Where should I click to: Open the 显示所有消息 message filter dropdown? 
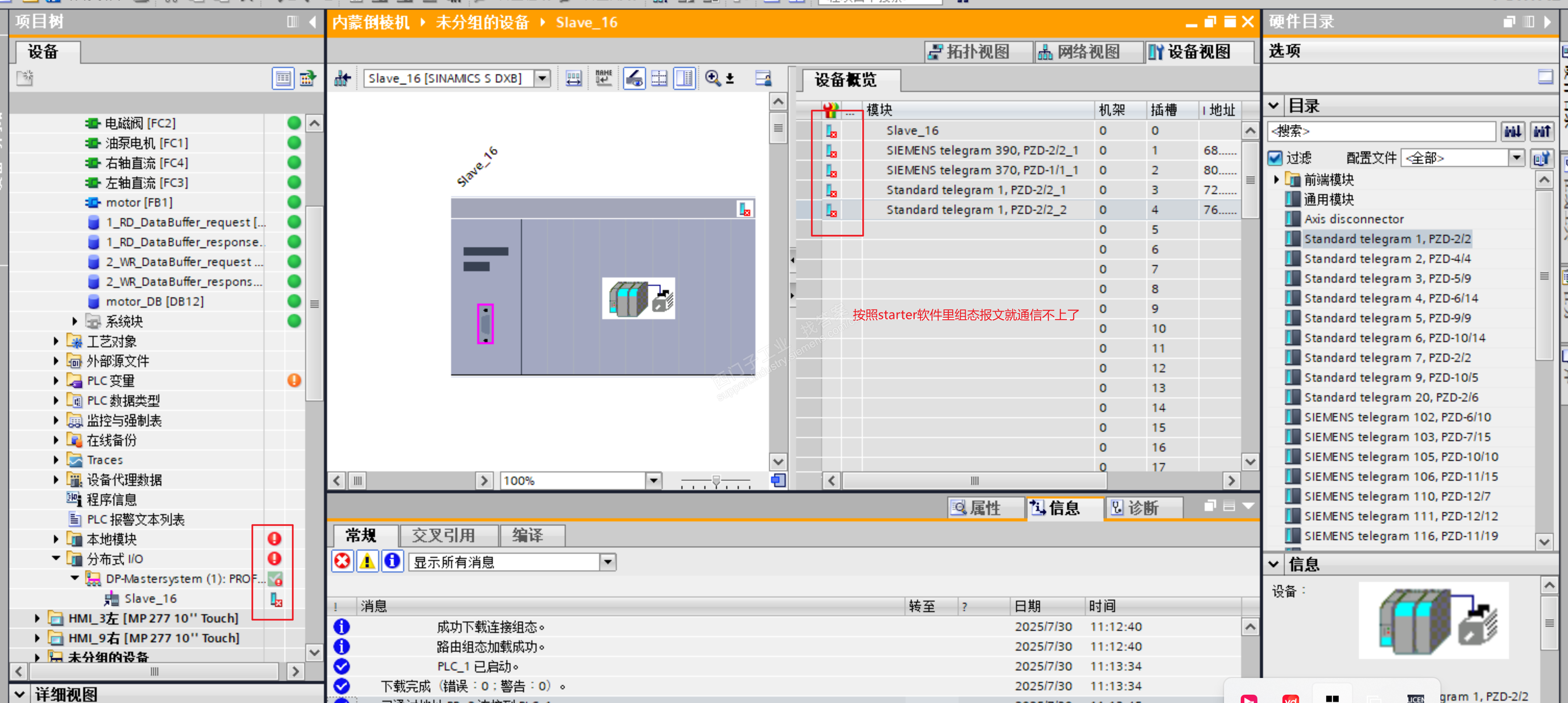click(x=607, y=562)
